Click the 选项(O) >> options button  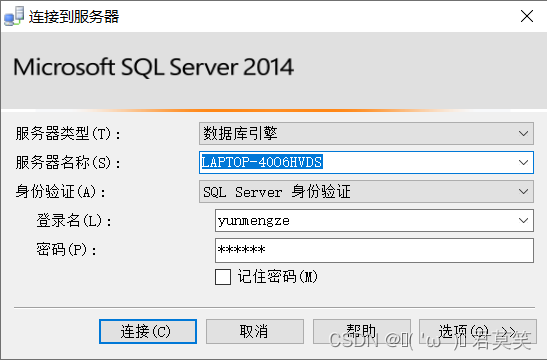pyautogui.click(x=478, y=331)
